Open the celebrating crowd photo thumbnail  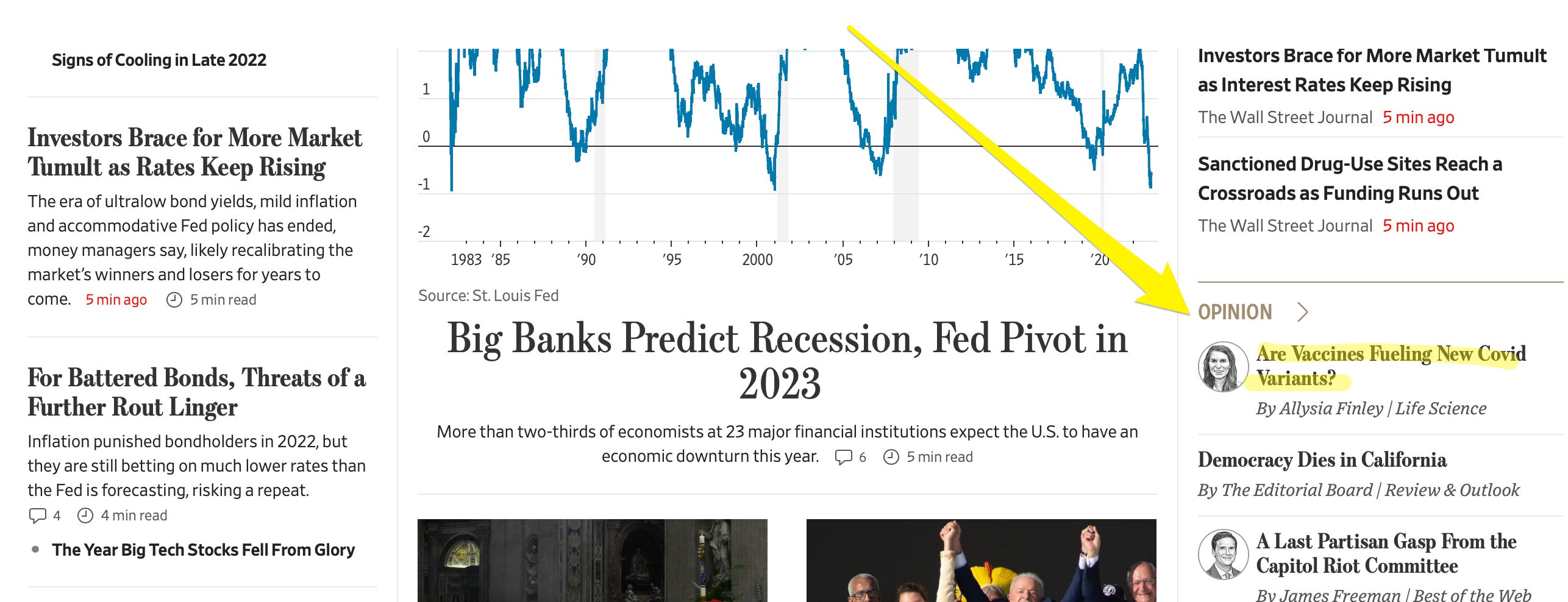click(981, 561)
